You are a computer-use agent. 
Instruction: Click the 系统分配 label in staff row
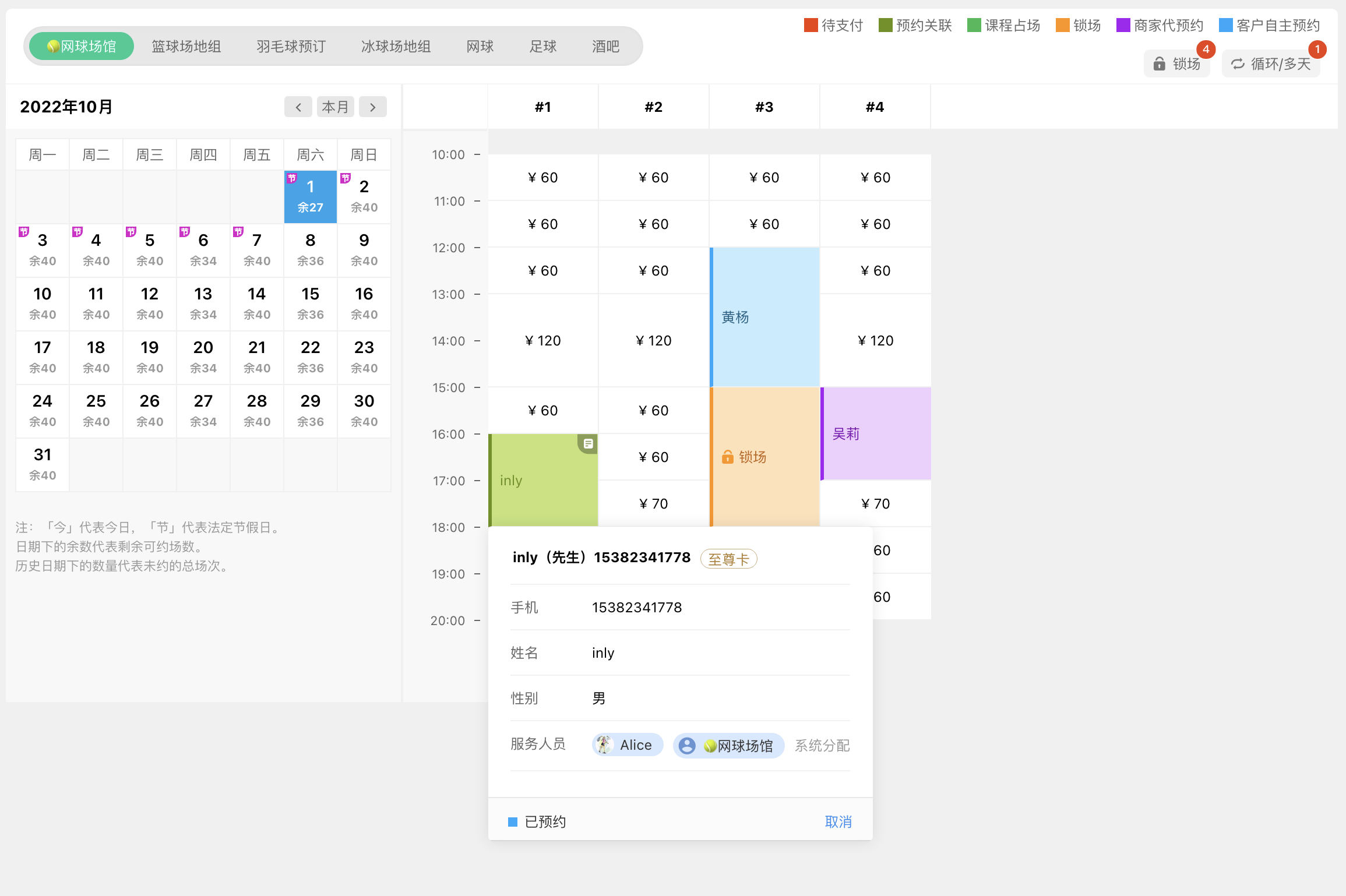822,746
